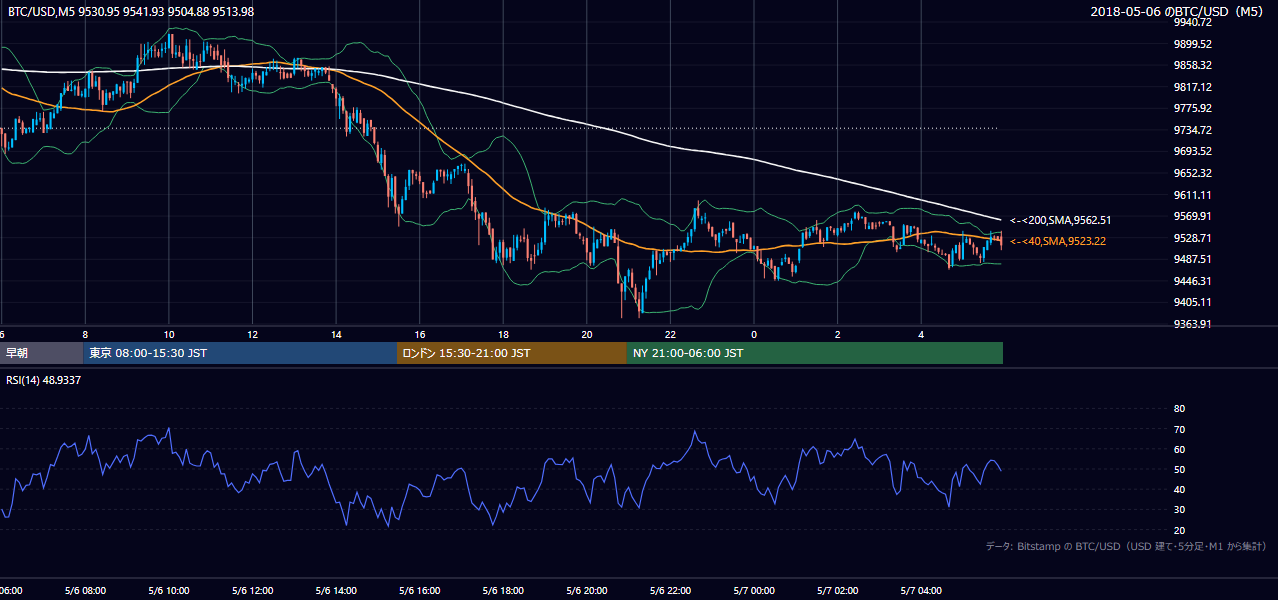Click price axis value 9858.32

[1193, 65]
